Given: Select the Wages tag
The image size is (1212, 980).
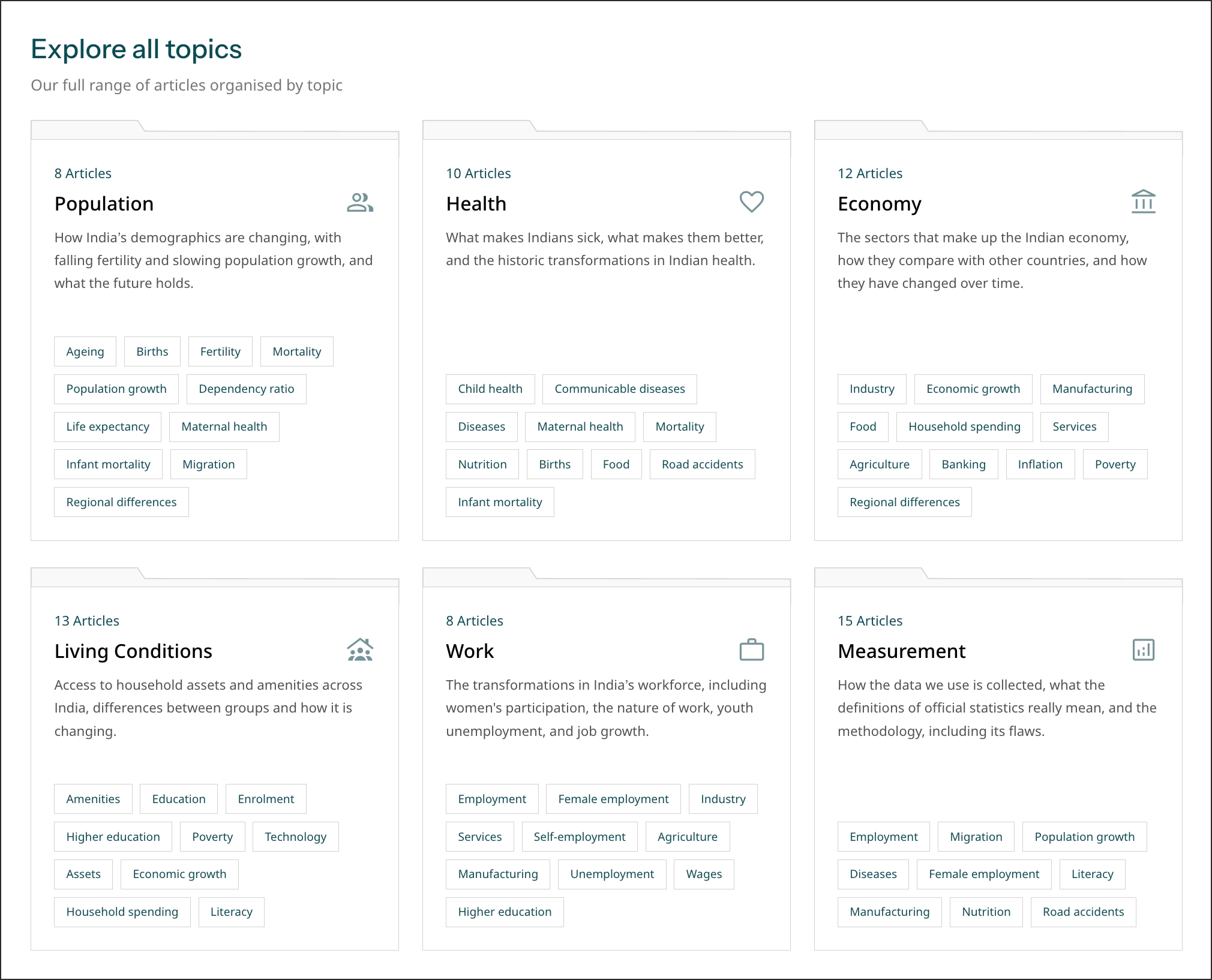Looking at the screenshot, I should coord(704,874).
